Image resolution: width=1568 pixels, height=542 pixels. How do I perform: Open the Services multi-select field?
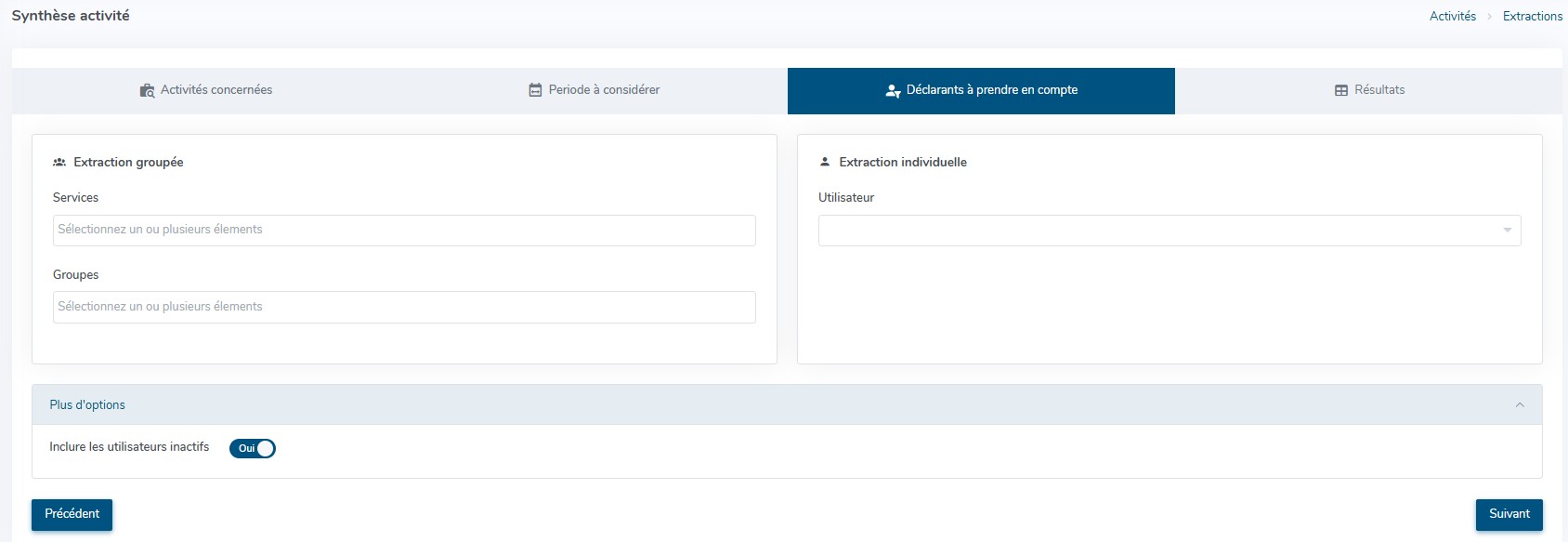click(x=404, y=231)
